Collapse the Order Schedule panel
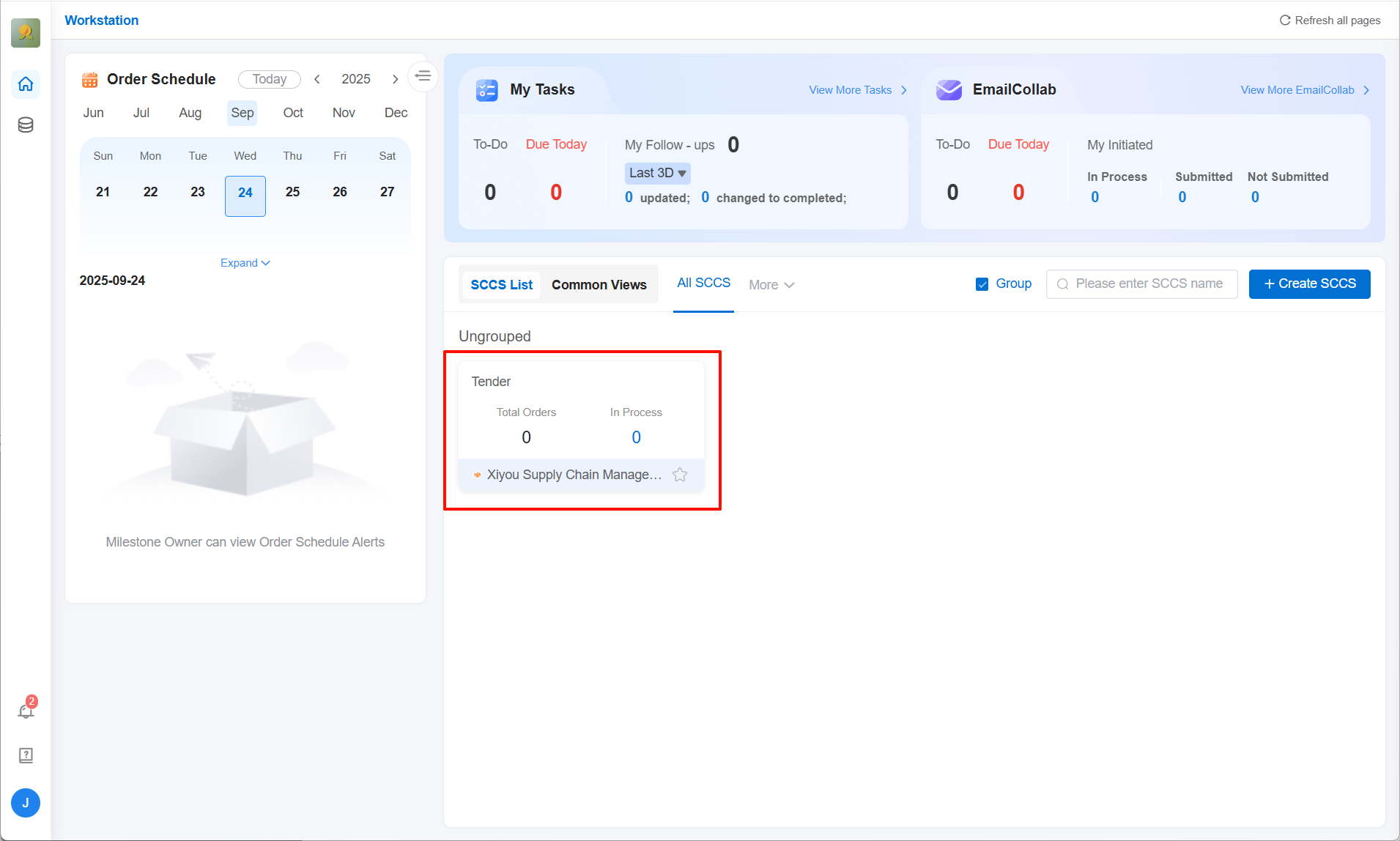Viewport: 1400px width, 841px height. [423, 76]
